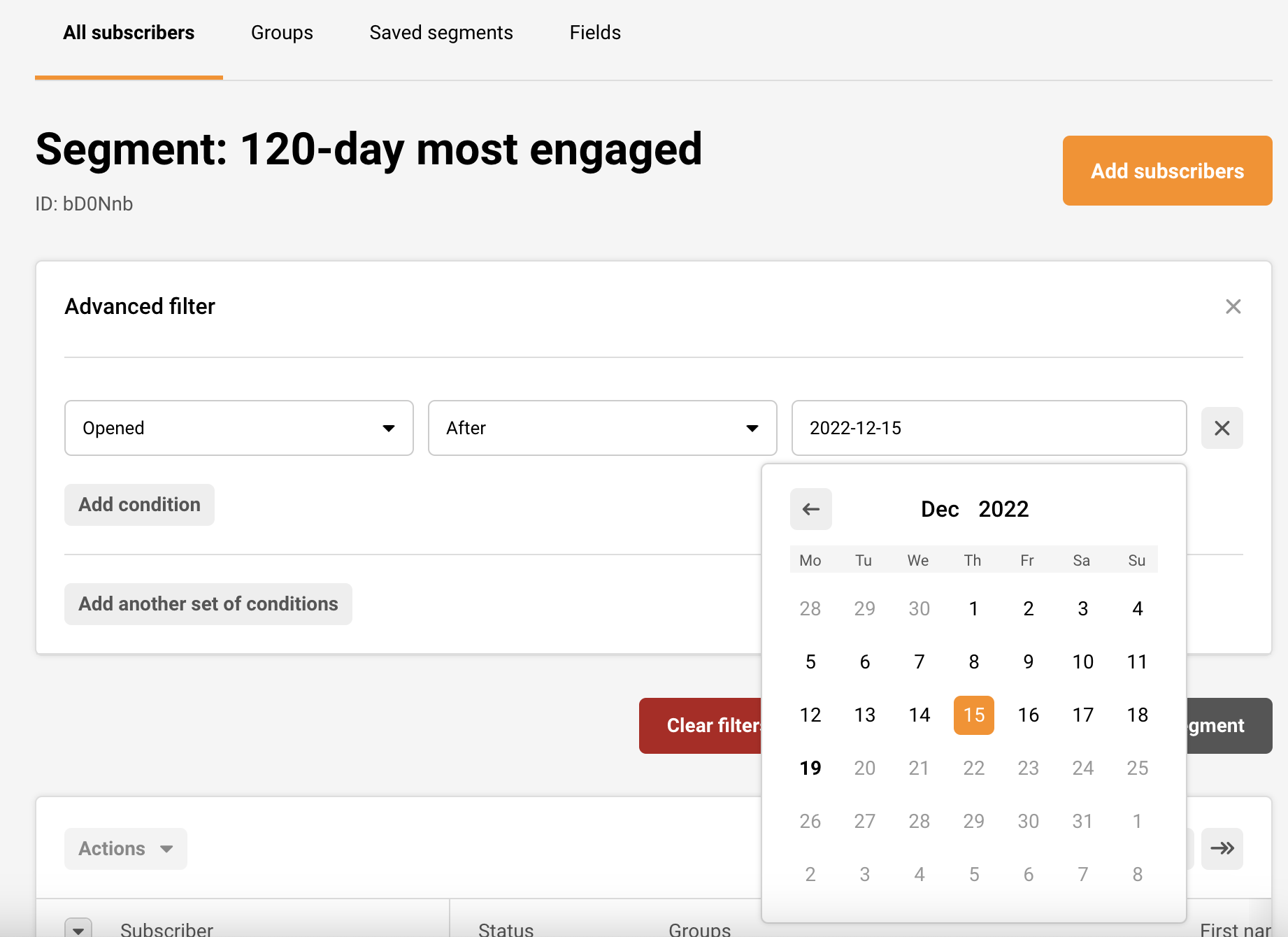Remove the Opened filter condition
Viewport: 1288px width, 937px height.
(x=1222, y=428)
